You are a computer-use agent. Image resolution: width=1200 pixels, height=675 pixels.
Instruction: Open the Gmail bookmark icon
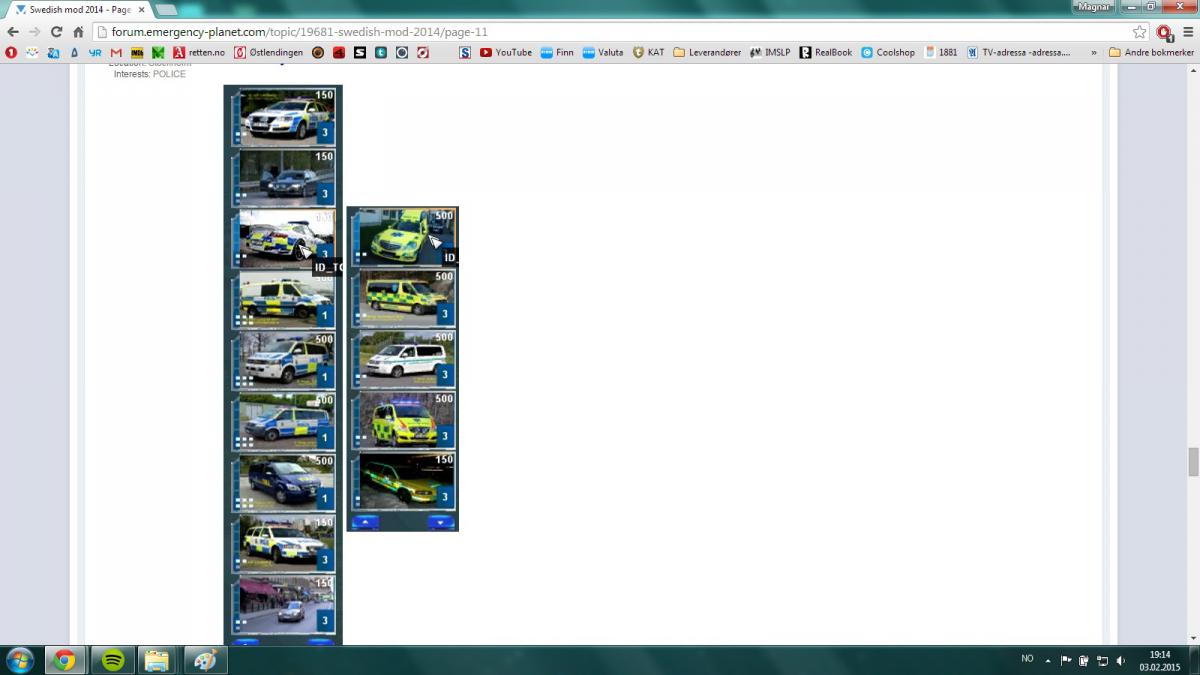(116, 52)
